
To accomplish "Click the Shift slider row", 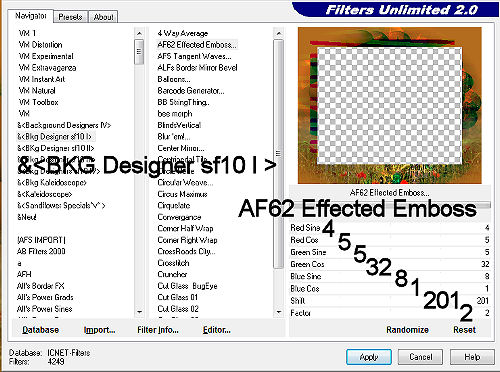I will pos(390,301).
